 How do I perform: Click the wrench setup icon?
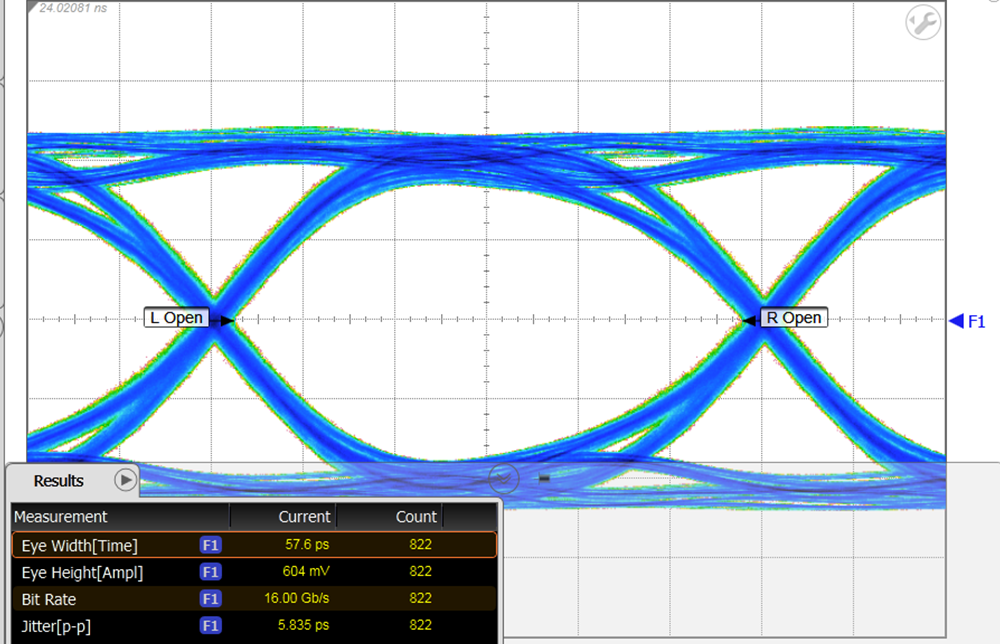[922, 21]
